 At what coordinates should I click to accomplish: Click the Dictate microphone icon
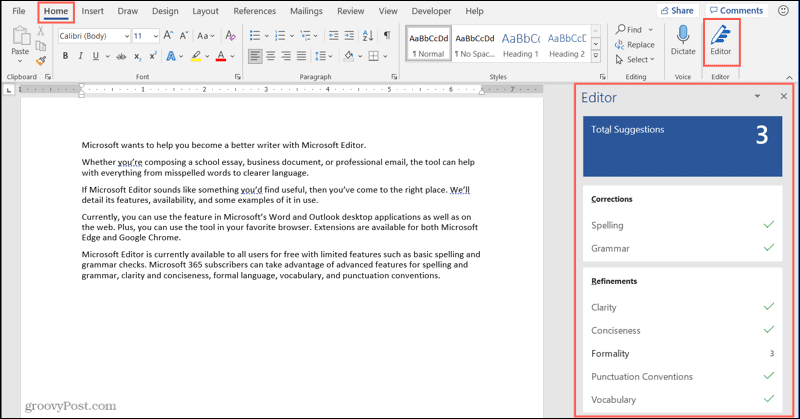tap(683, 36)
